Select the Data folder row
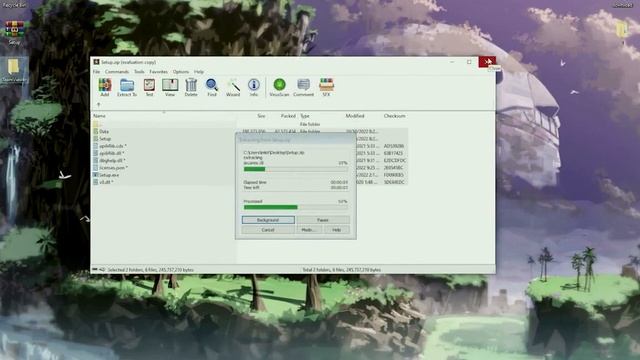Image resolution: width=640 pixels, height=360 pixels. [250, 131]
